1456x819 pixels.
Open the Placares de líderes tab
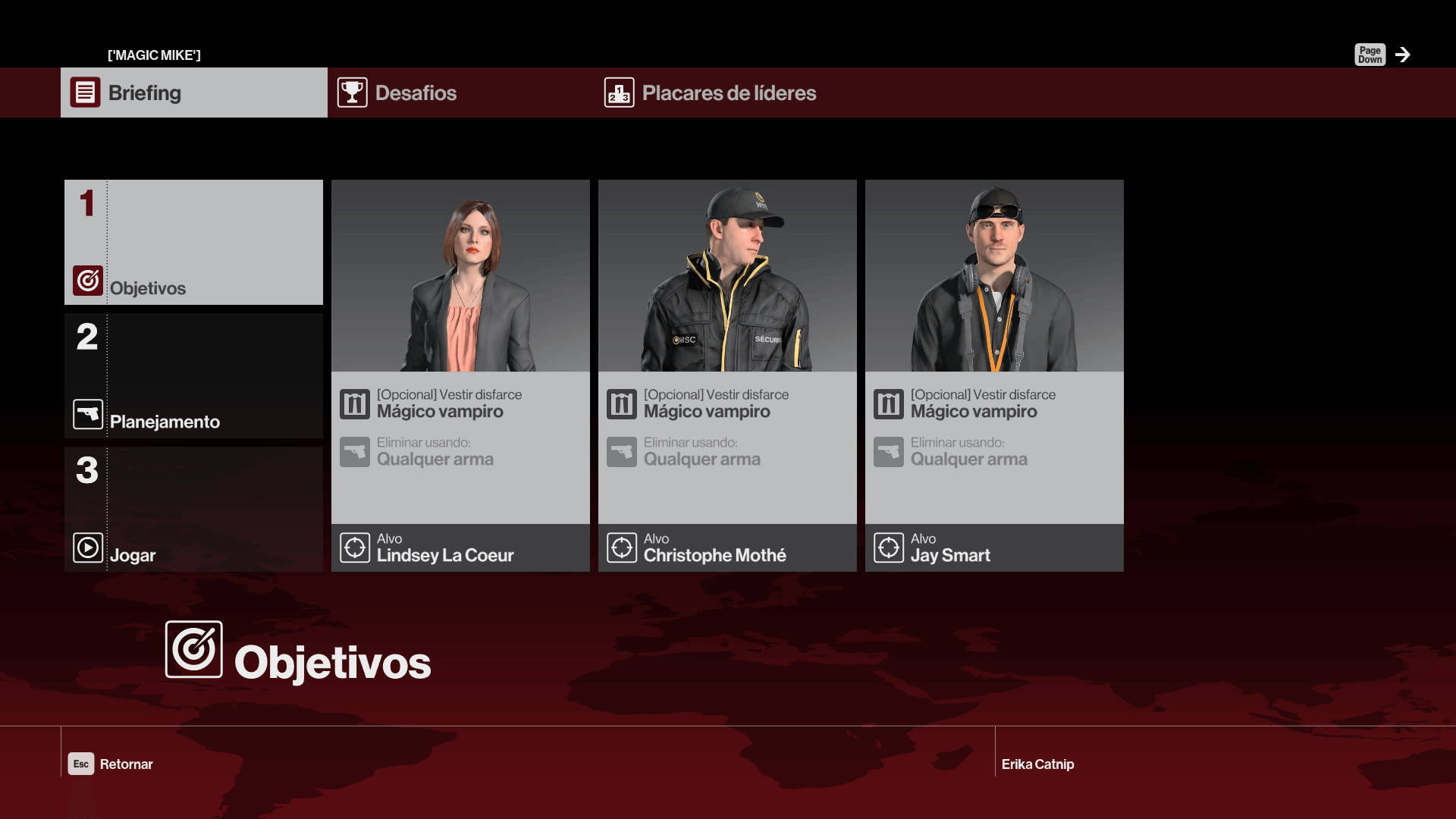click(x=728, y=93)
